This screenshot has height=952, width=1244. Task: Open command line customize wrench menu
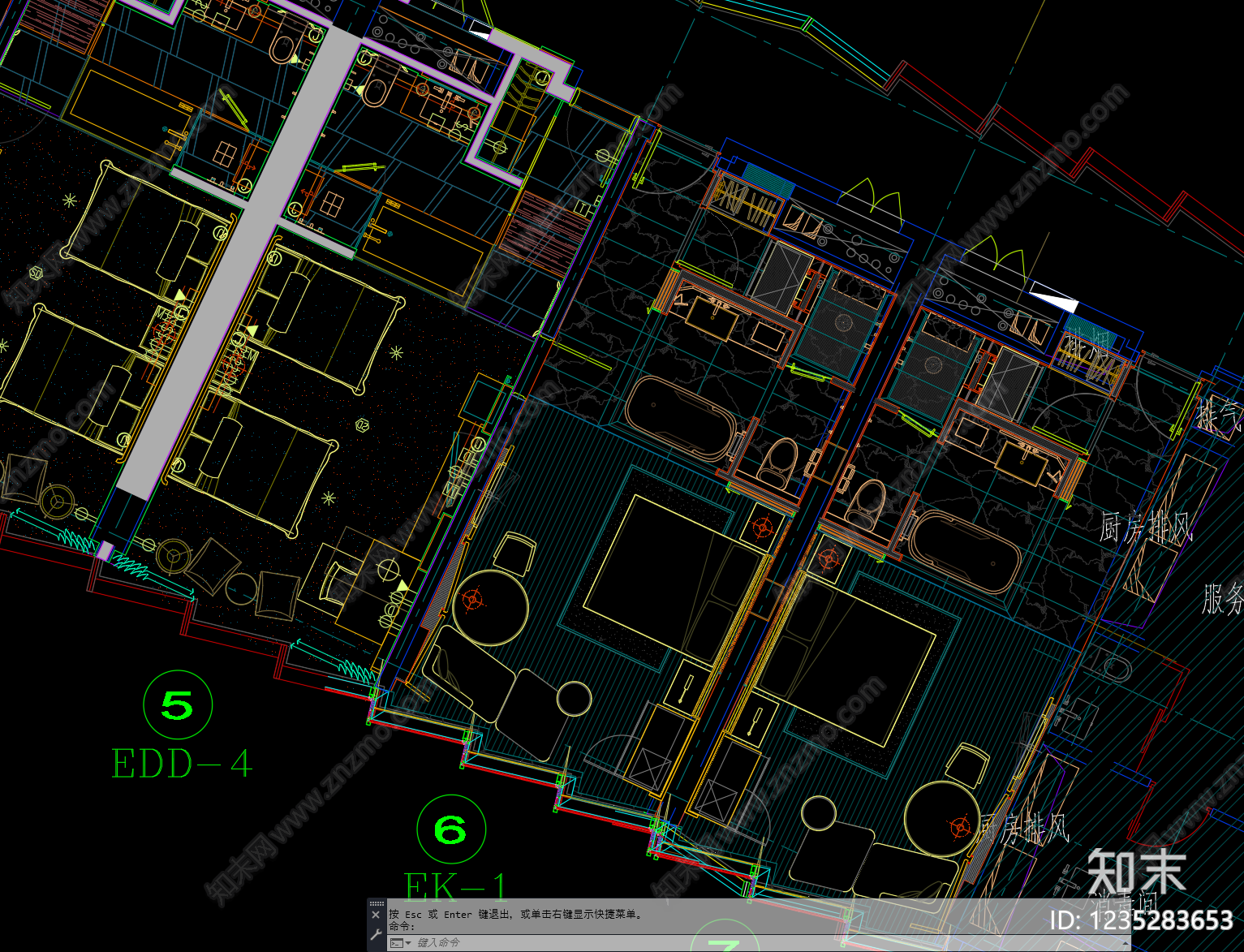[376, 935]
